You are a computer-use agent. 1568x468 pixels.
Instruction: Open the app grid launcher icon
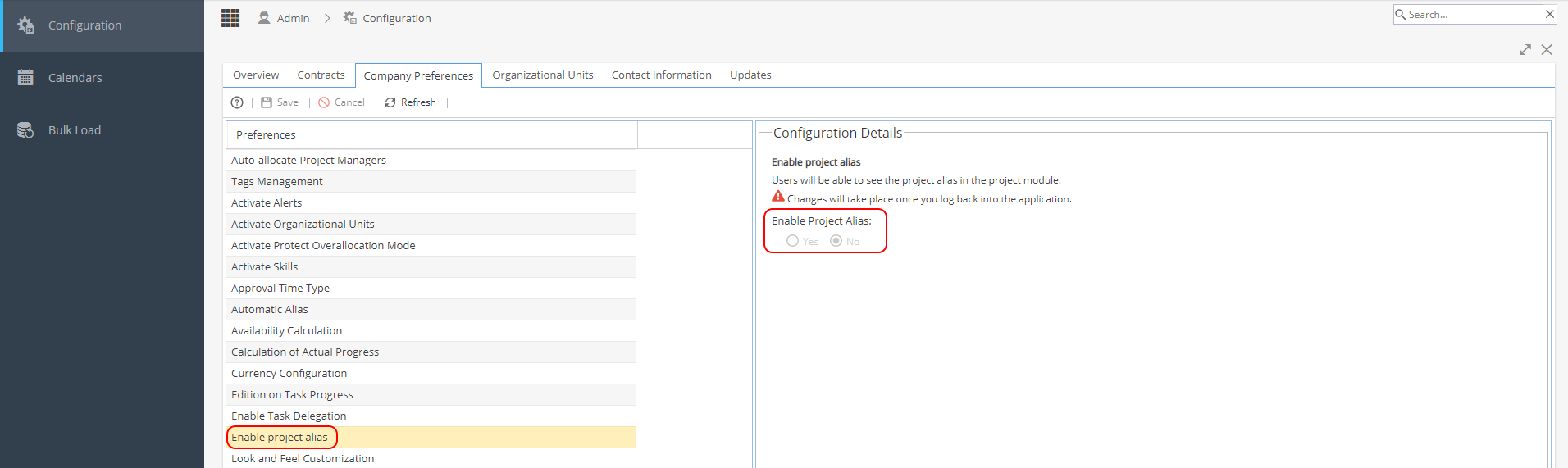[230, 18]
